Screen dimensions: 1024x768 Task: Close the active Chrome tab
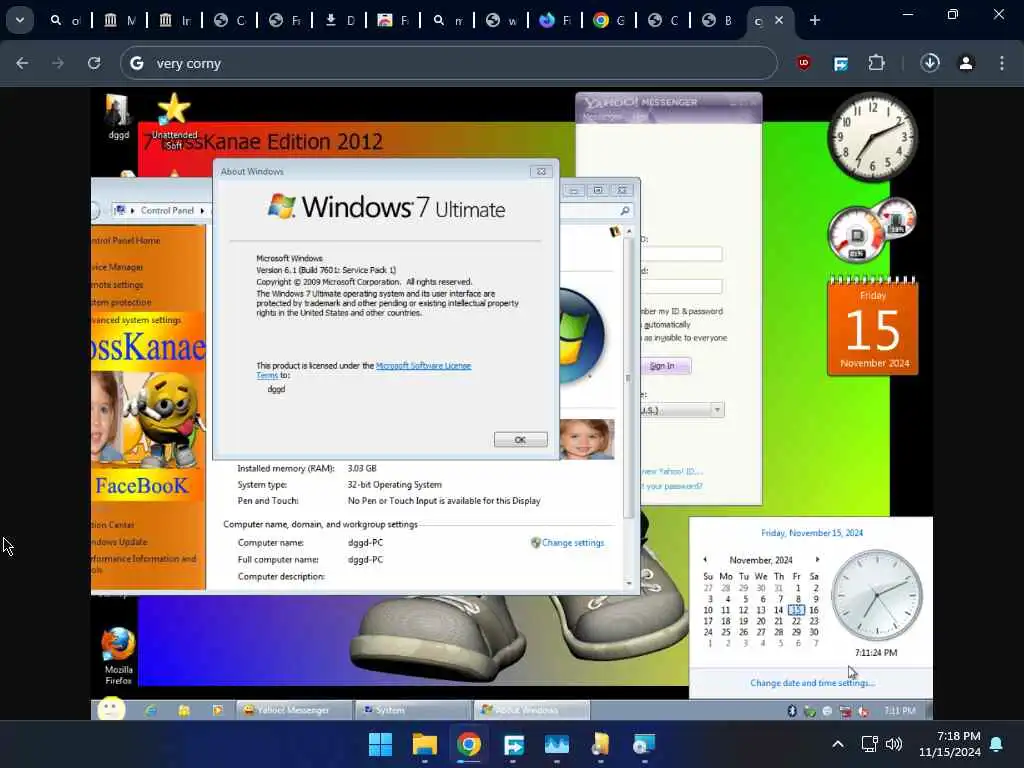coord(778,20)
